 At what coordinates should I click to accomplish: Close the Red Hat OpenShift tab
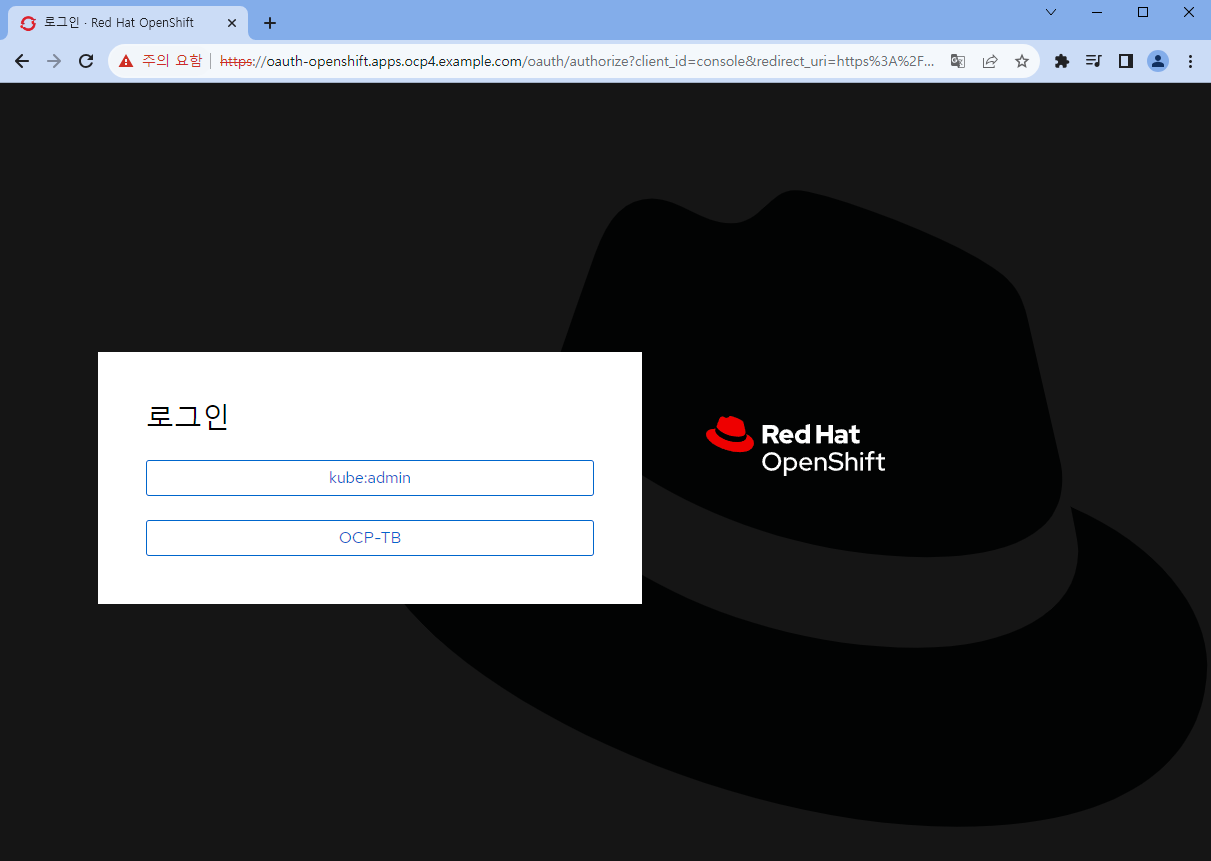coord(231,23)
